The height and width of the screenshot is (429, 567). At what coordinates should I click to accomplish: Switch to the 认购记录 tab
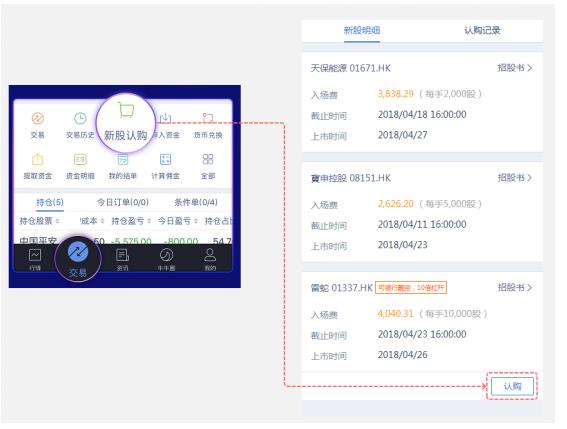click(482, 30)
